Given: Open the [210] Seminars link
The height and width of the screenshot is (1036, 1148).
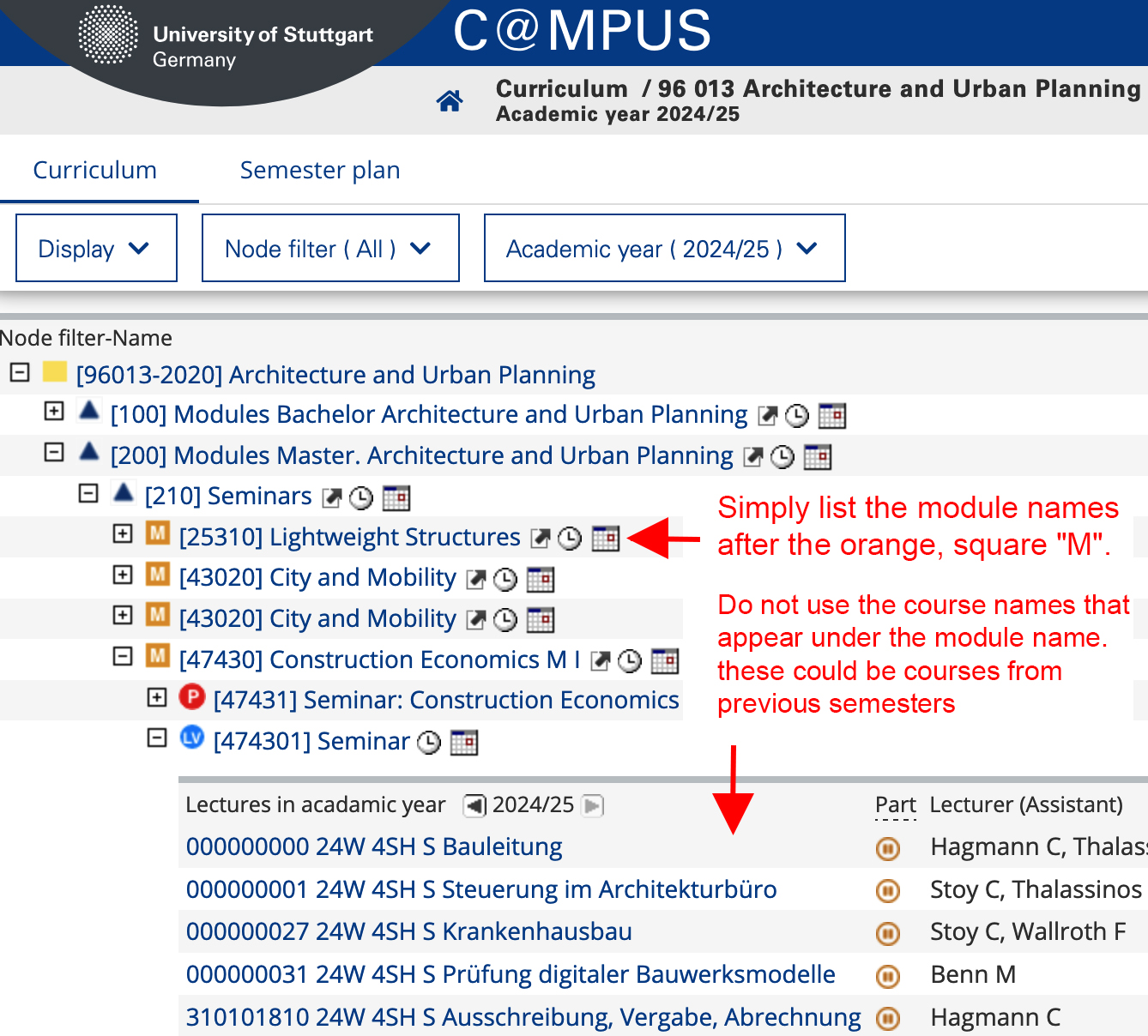Looking at the screenshot, I should tap(228, 496).
